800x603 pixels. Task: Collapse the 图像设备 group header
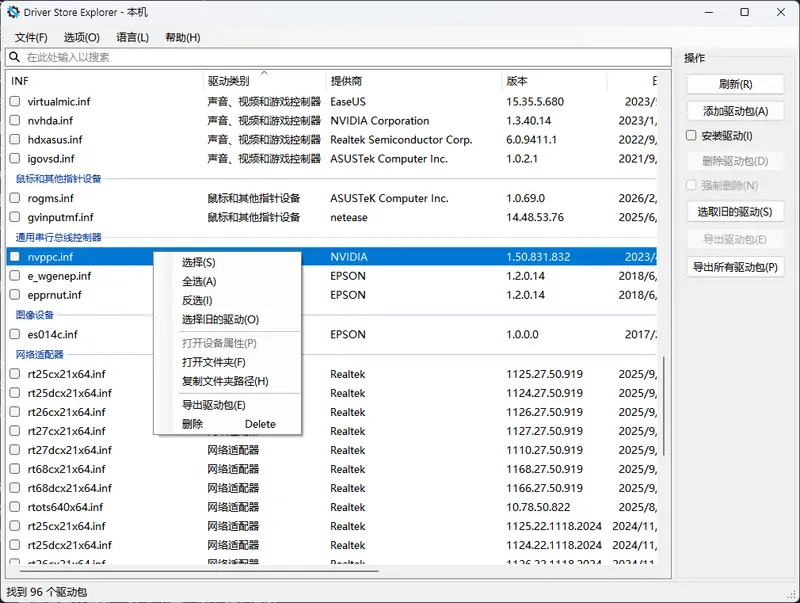pos(35,315)
